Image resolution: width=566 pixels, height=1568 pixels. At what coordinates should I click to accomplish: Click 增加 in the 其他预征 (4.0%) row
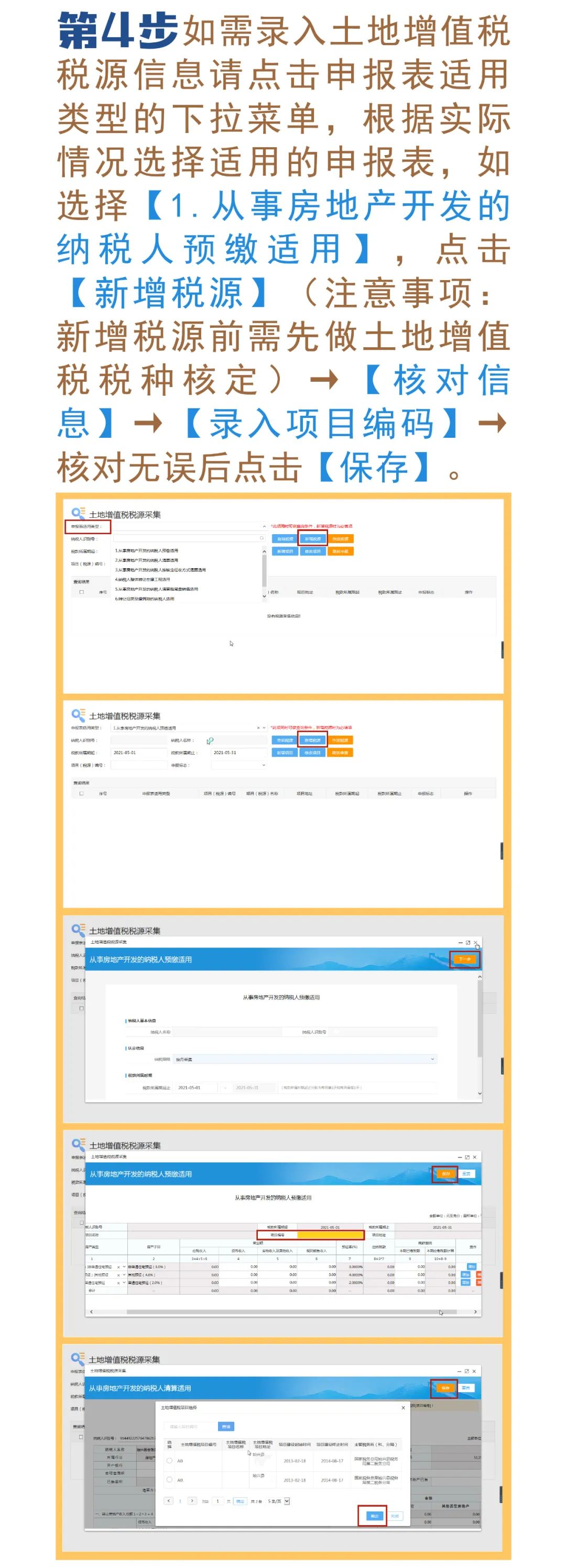[x=466, y=1275]
